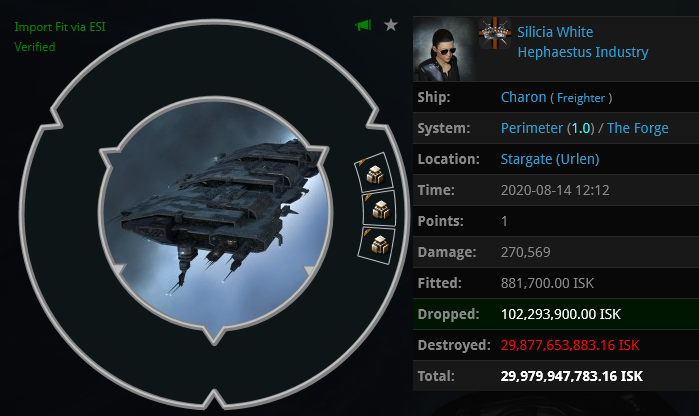This screenshot has width=699, height=416.
Task: Click the Verified status text
Action: click(35, 47)
